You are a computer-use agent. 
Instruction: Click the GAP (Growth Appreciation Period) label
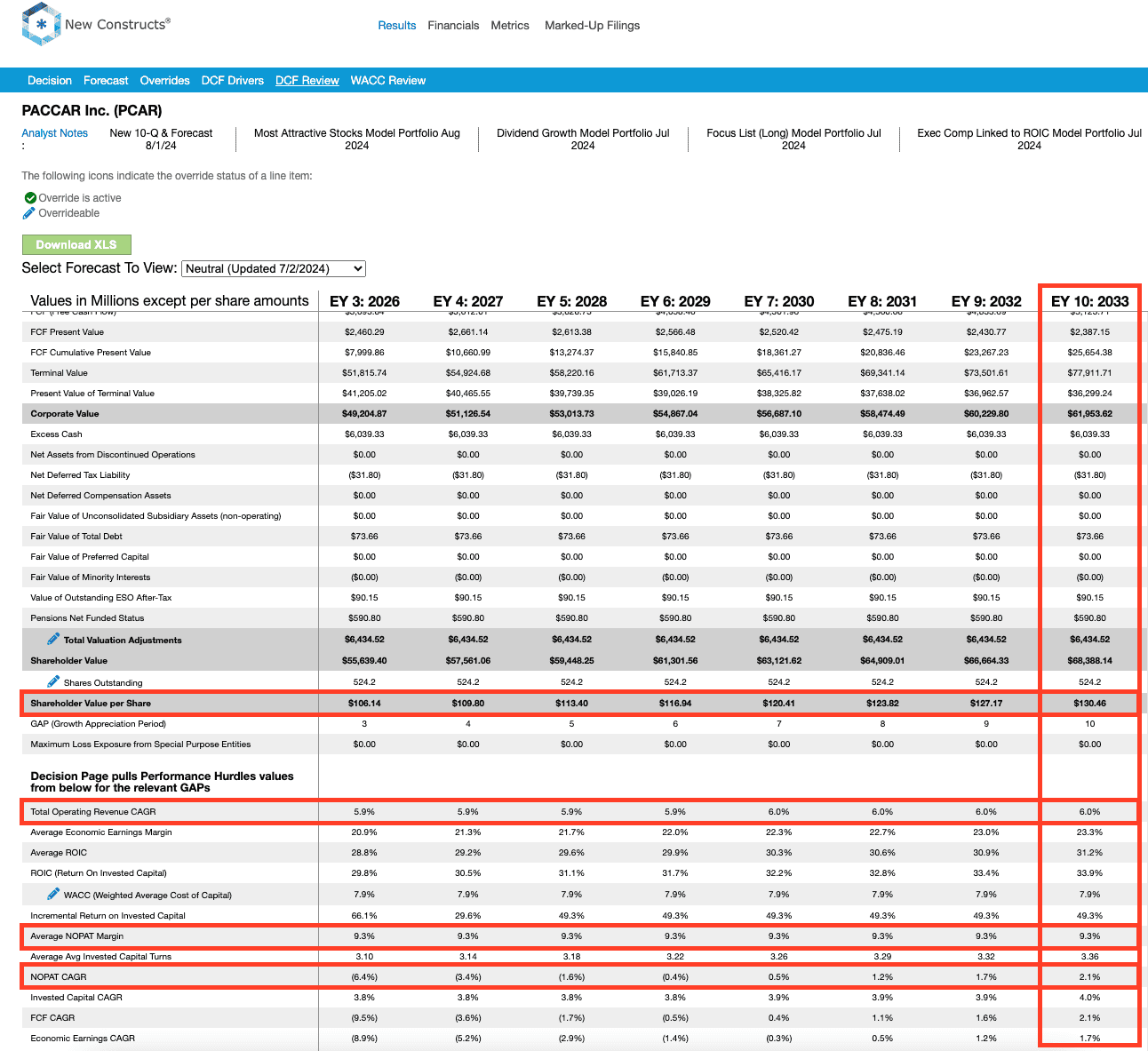[99, 724]
